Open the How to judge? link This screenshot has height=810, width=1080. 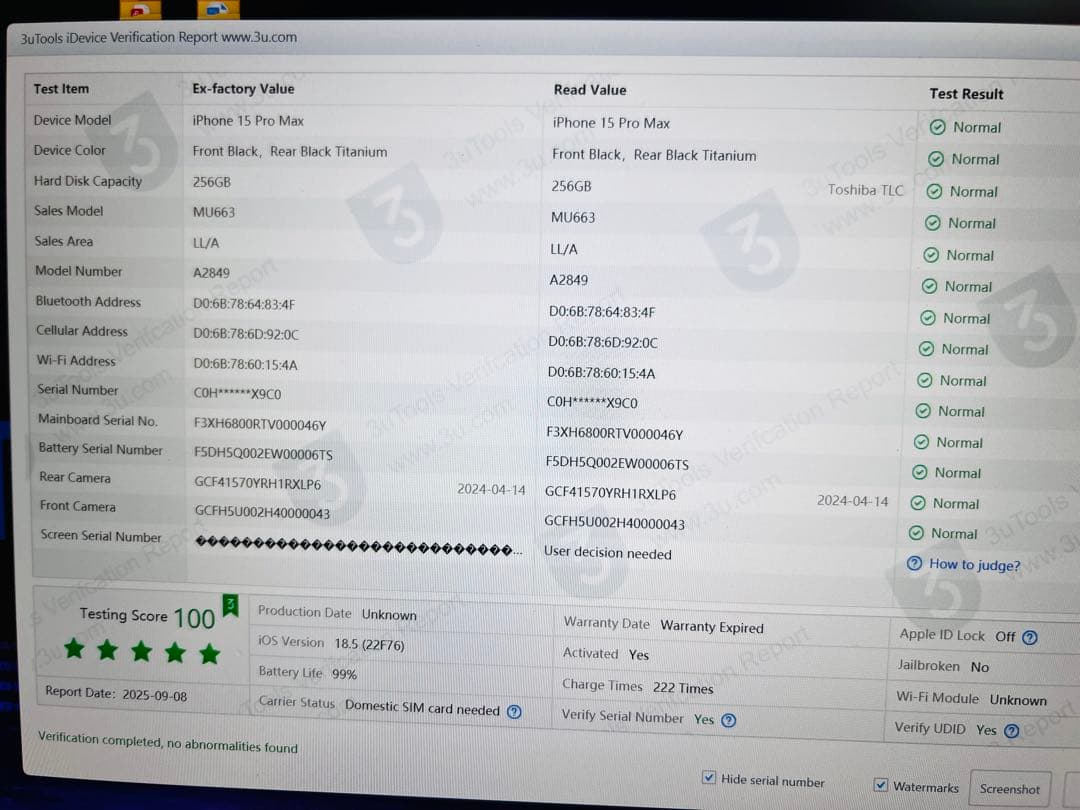tap(974, 565)
